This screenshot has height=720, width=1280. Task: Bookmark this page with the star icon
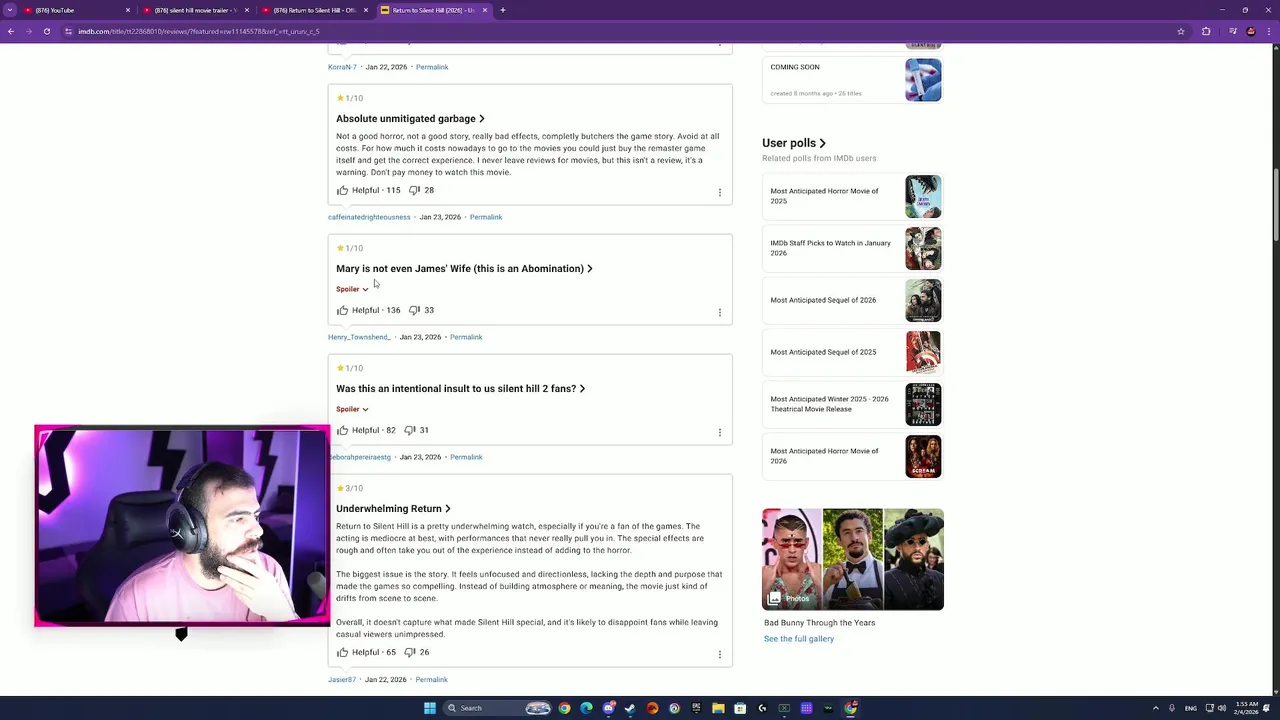point(1181,31)
